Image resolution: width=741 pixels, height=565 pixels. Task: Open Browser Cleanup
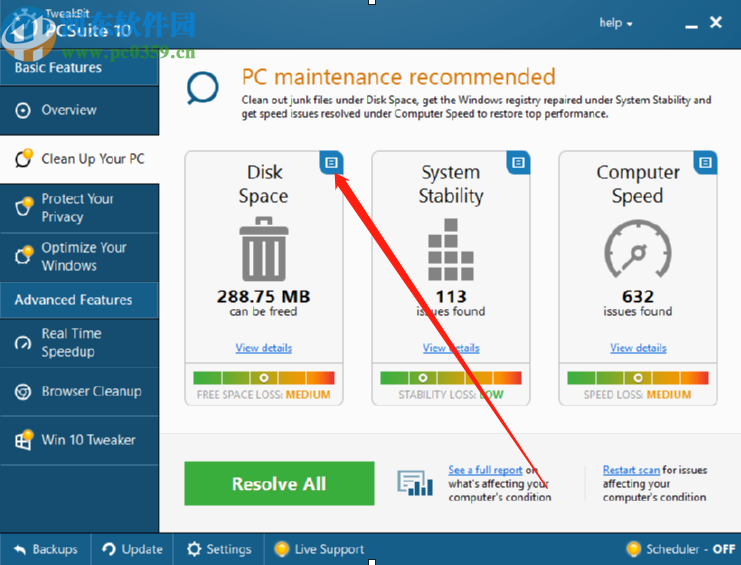point(79,392)
